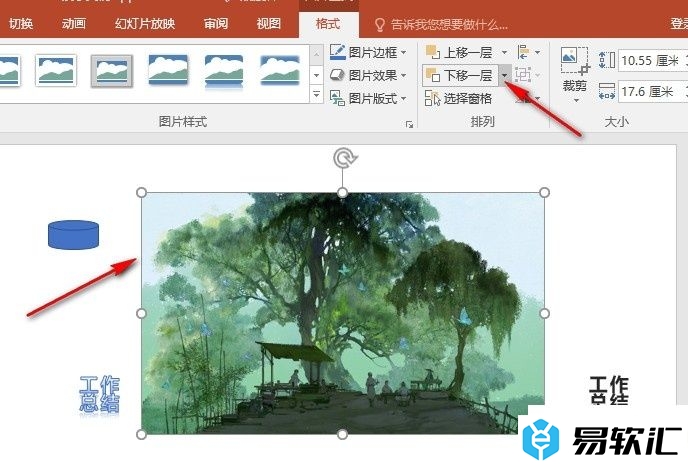Image resolution: width=688 pixels, height=465 pixels.
Task: Switch to the 审阅 tab
Action: (x=216, y=24)
